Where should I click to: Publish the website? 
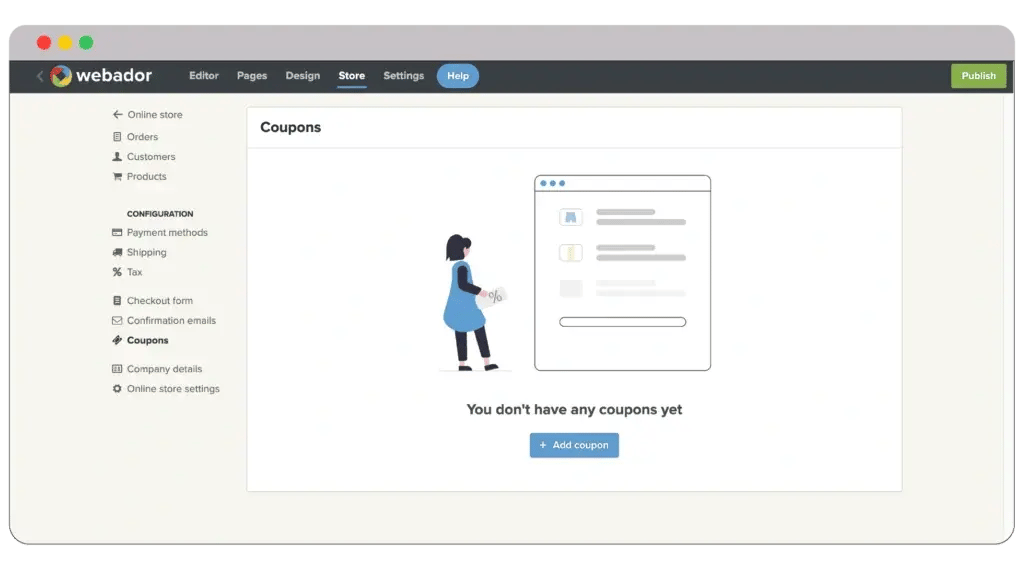(x=978, y=76)
